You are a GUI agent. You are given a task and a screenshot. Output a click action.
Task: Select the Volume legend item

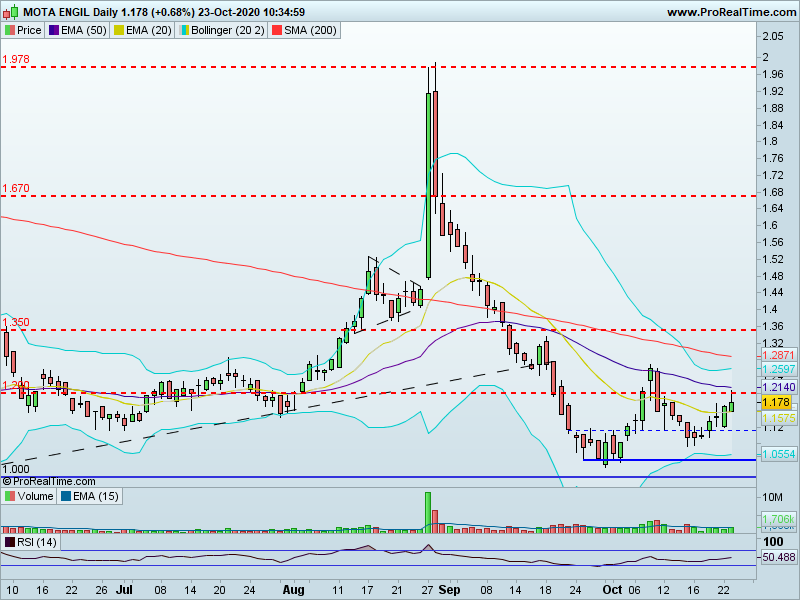pyautogui.click(x=29, y=496)
